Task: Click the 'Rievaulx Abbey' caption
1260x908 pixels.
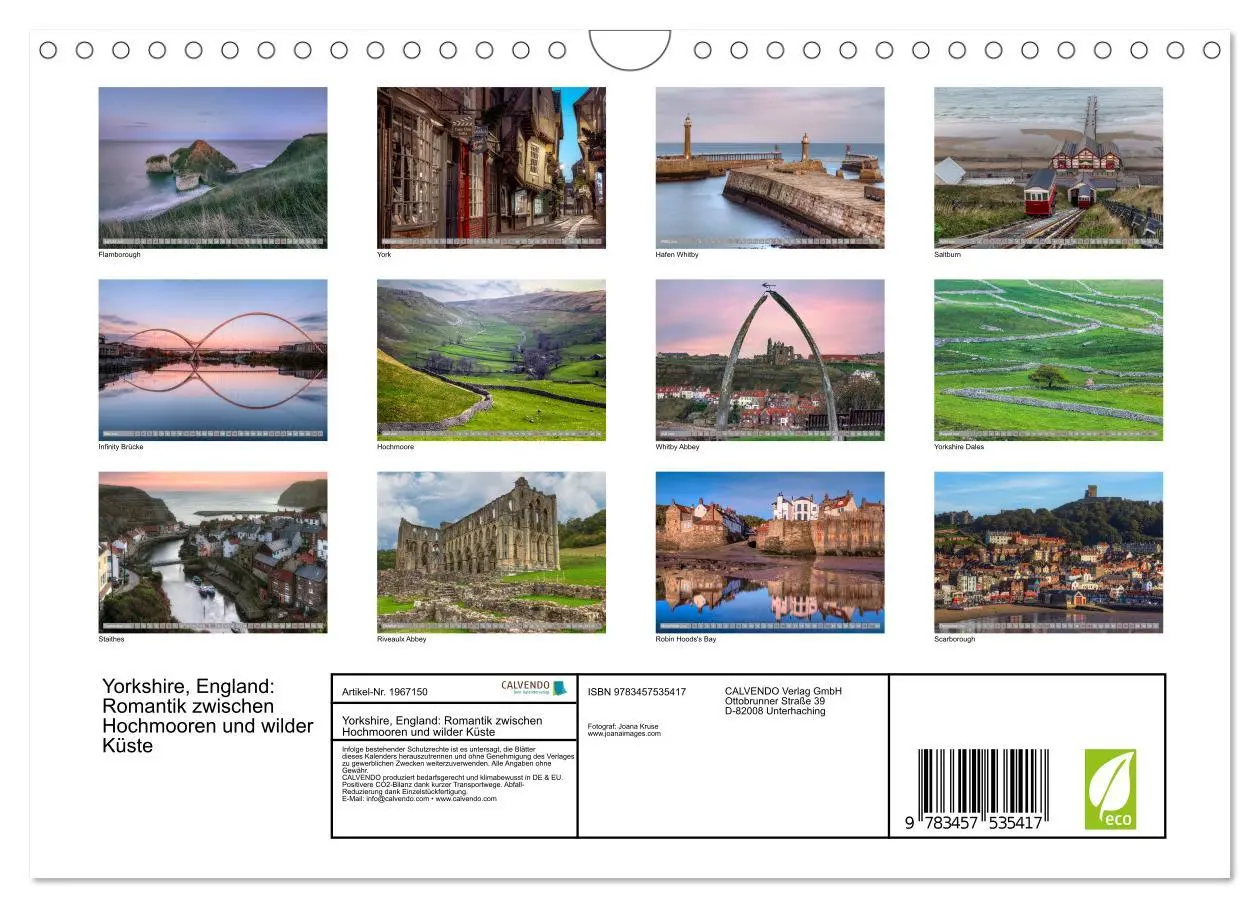Action: 402,639
